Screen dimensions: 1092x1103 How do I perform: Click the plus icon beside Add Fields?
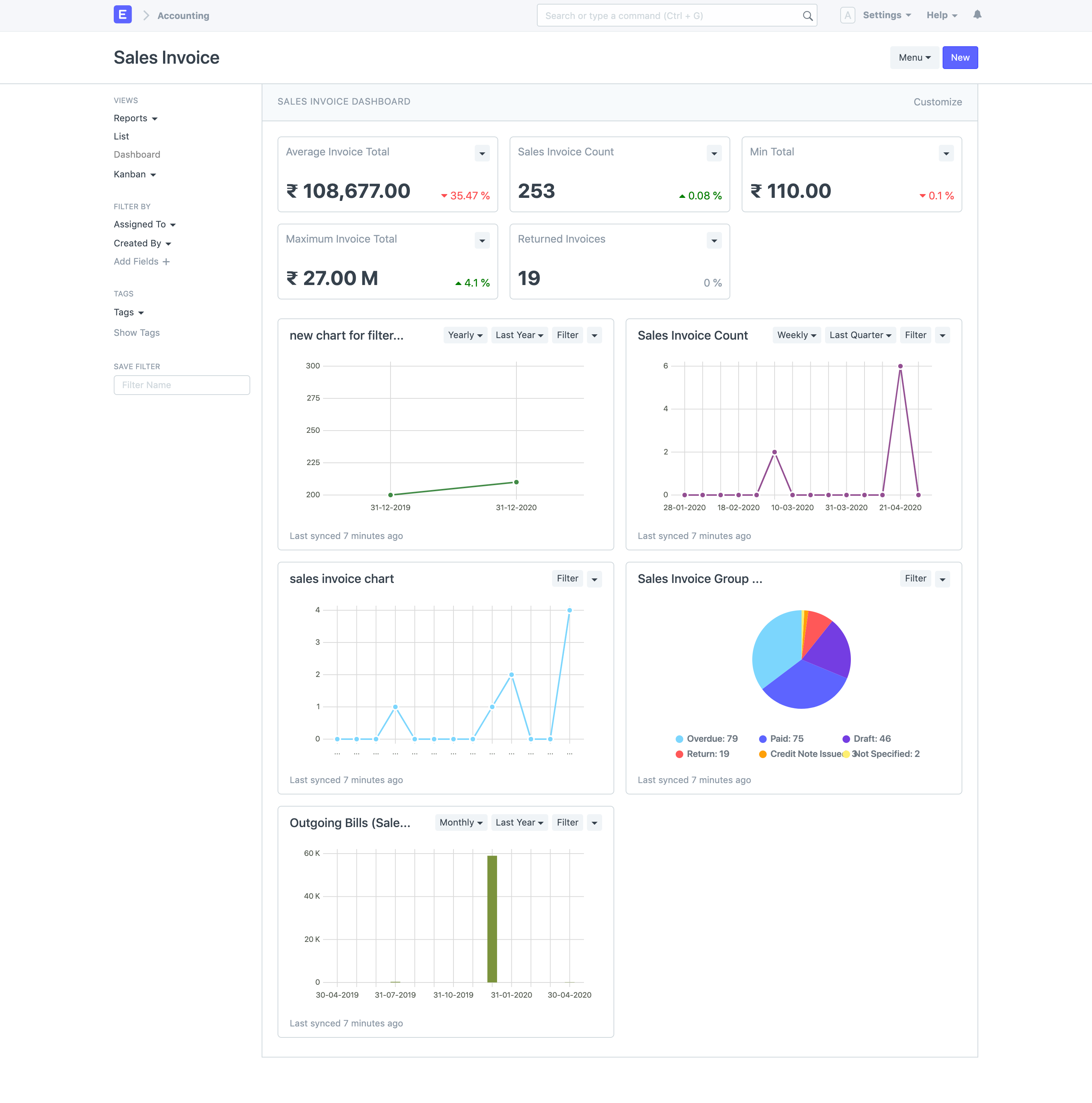click(x=166, y=262)
